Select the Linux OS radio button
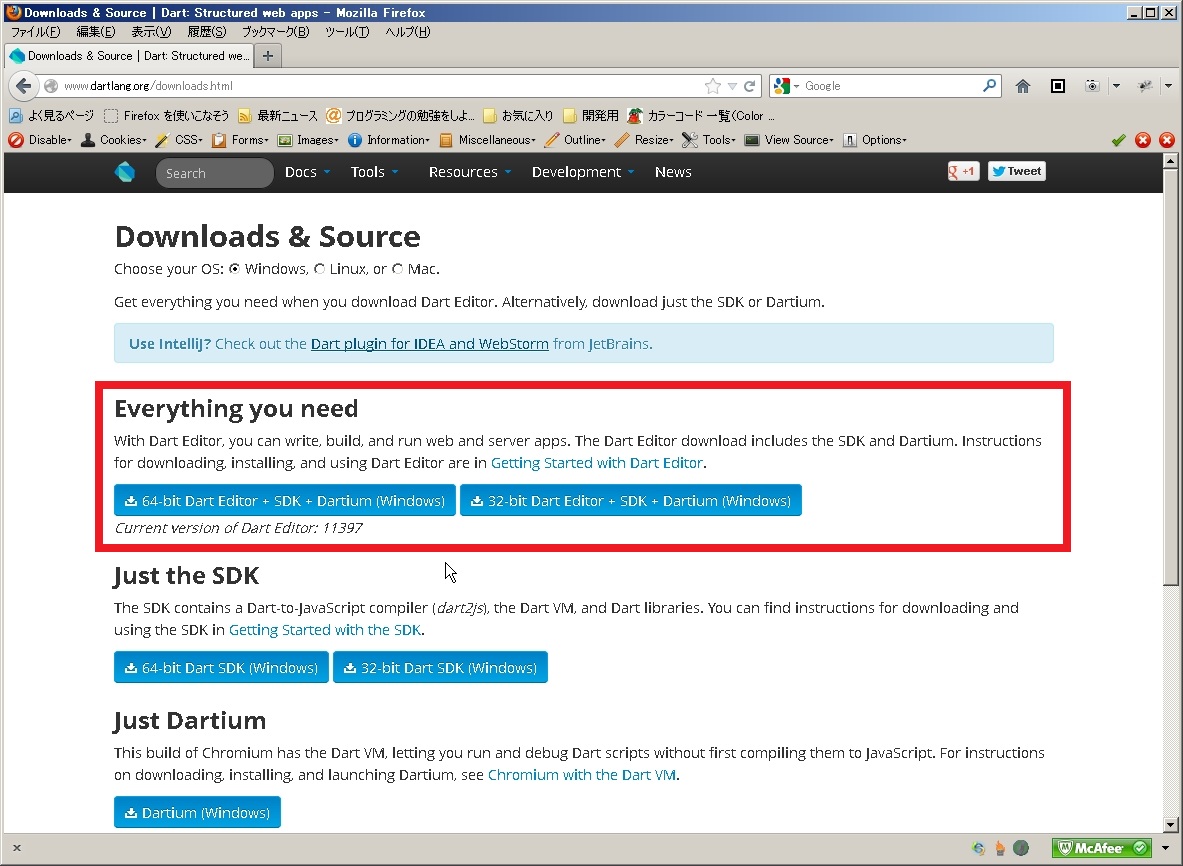This screenshot has width=1183, height=866. [319, 269]
